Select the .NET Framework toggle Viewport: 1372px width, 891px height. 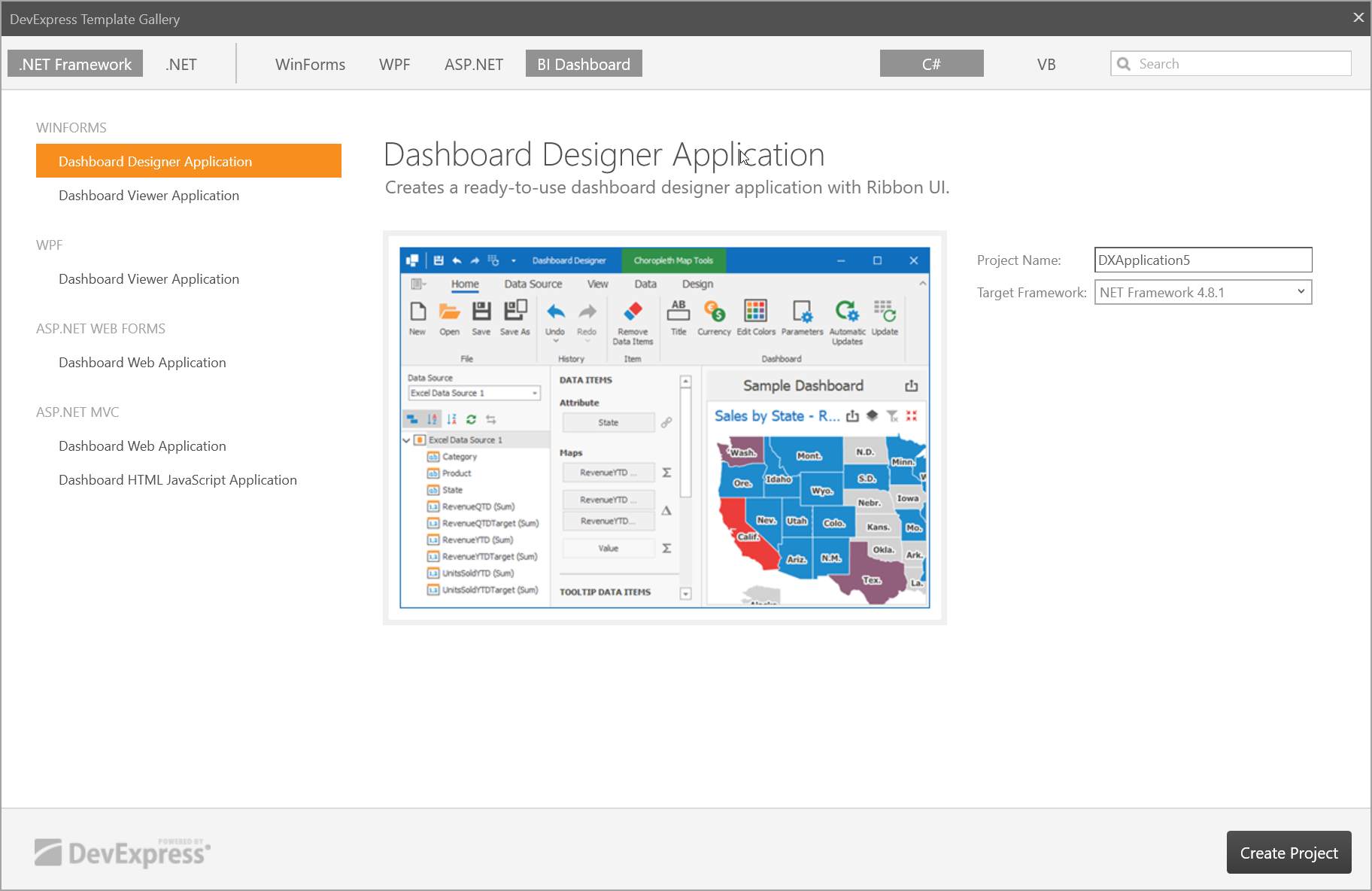pyautogui.click(x=75, y=64)
